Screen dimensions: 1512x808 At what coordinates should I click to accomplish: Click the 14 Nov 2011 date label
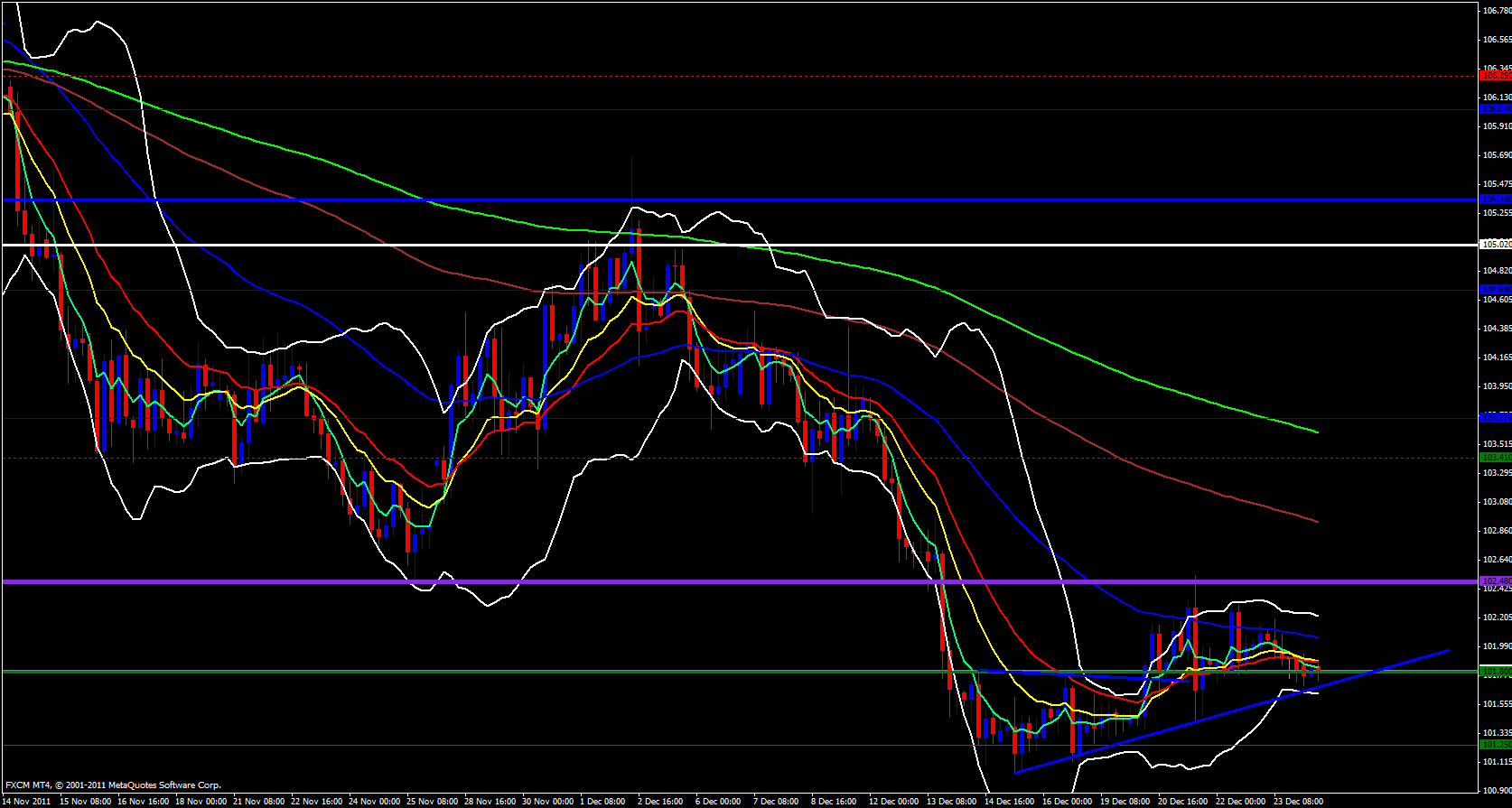pos(27,801)
